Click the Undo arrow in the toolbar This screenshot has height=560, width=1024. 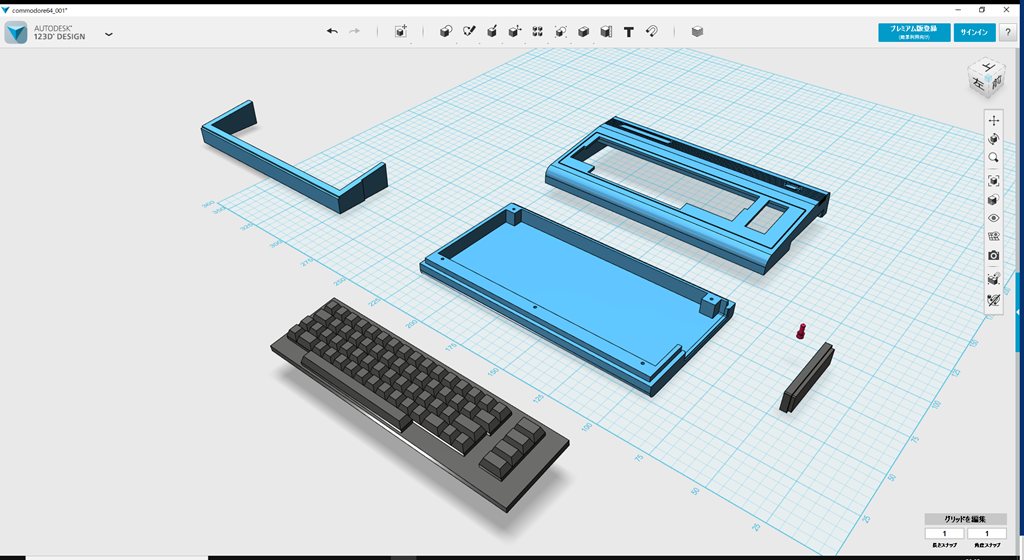(332, 32)
